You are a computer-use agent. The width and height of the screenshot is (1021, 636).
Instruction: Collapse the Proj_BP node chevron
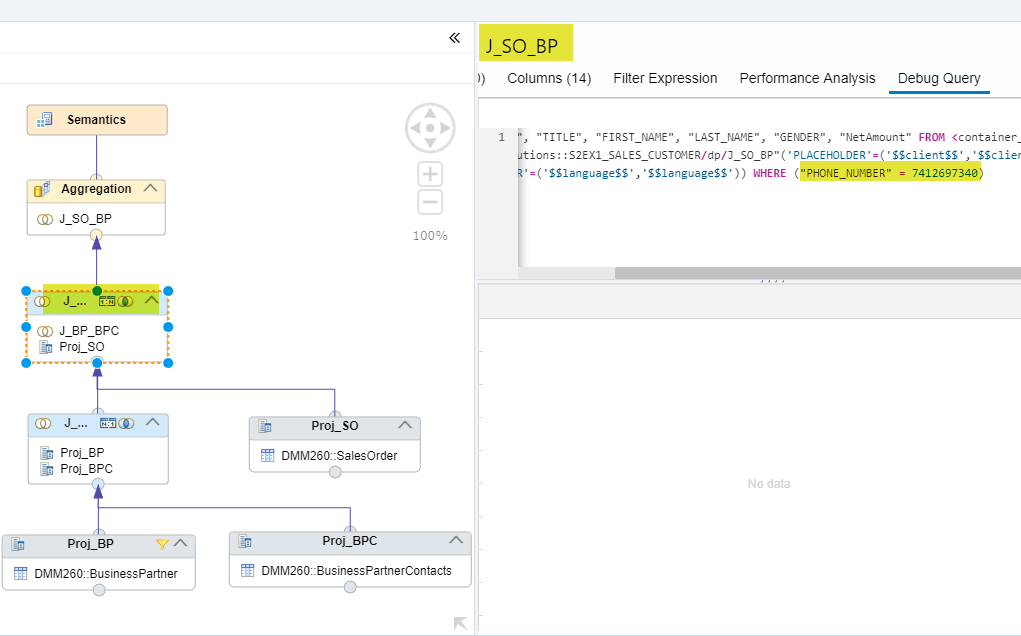[x=180, y=543]
